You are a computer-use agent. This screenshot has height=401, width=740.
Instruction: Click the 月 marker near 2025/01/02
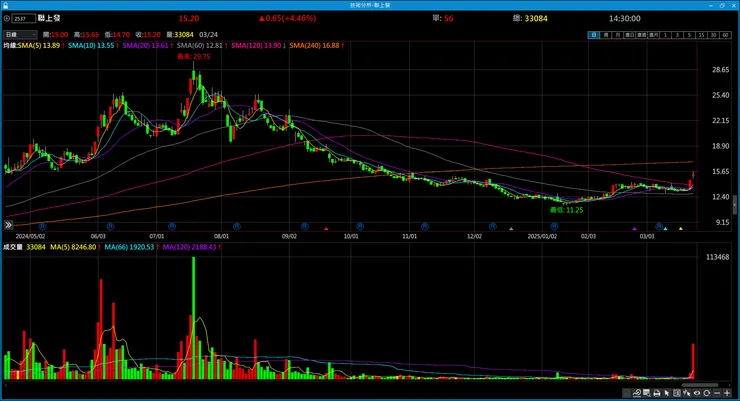[554, 227]
